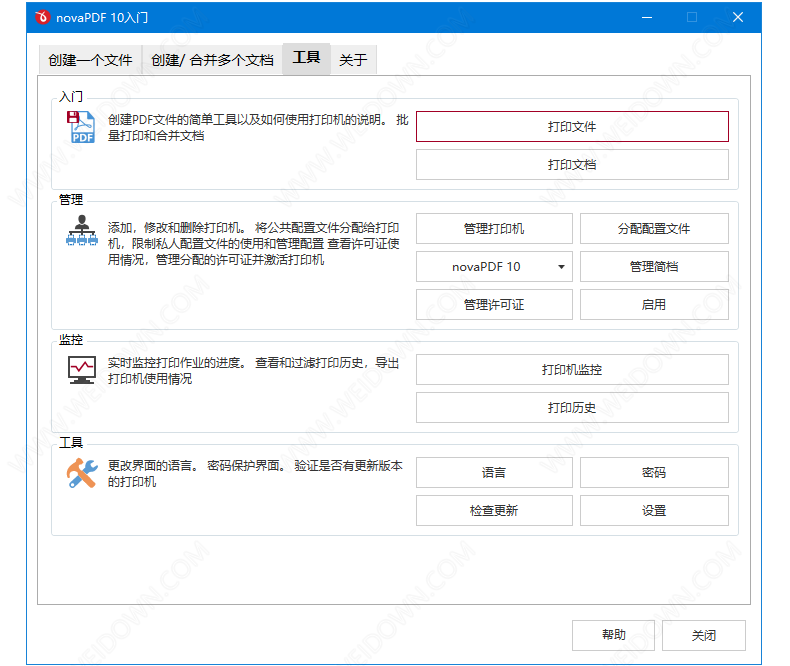The height and width of the screenshot is (666, 790).
Task: Click the 入门 section description text
Action: point(258,127)
